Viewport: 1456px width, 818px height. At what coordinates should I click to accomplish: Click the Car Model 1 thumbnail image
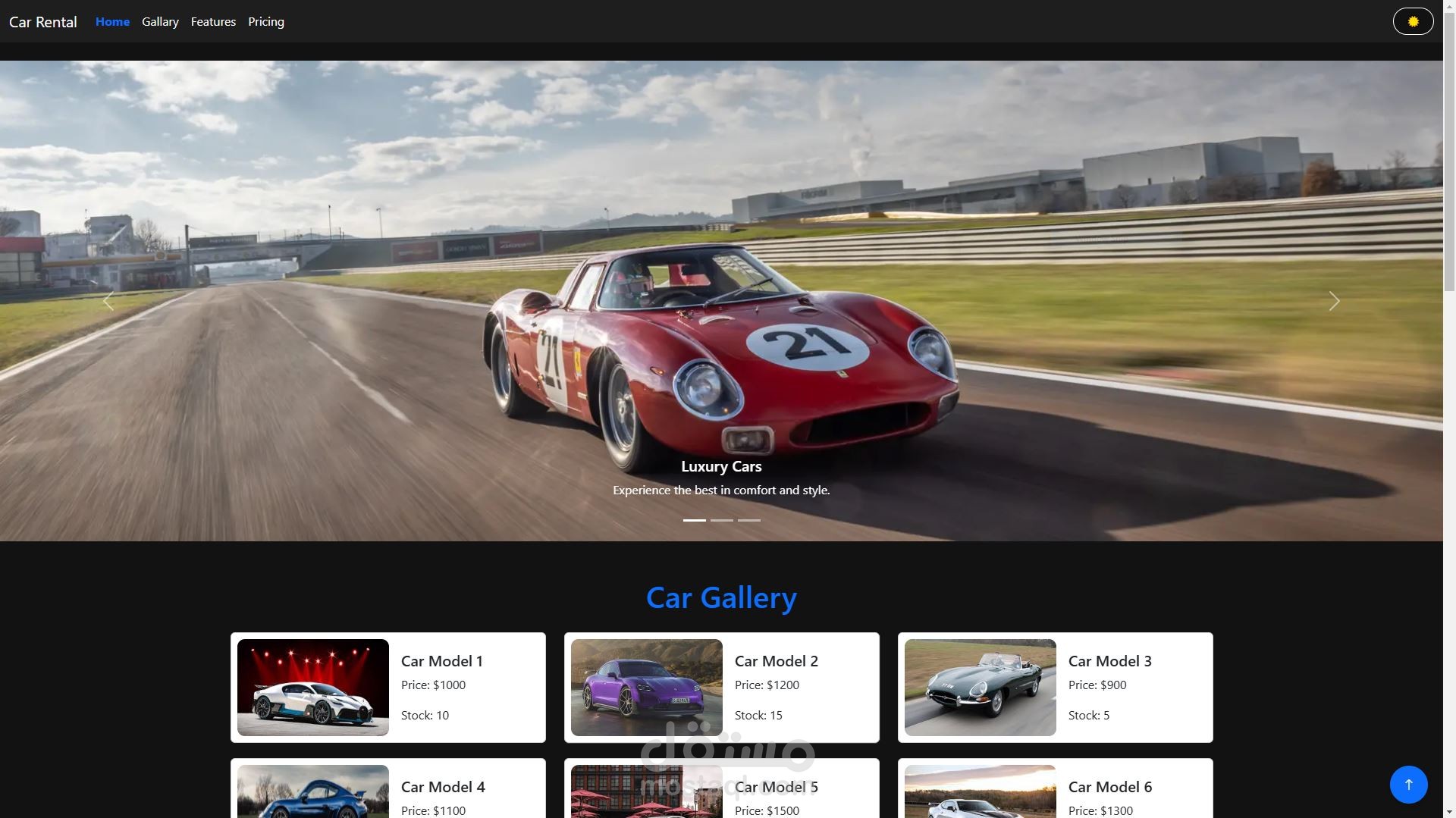[x=313, y=688]
